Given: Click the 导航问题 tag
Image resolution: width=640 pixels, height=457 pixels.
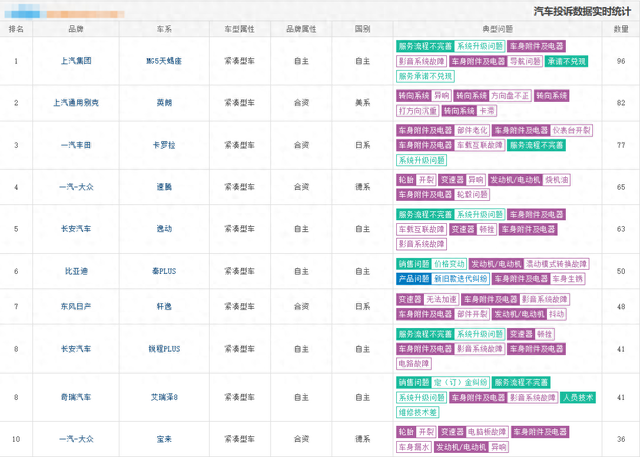Looking at the screenshot, I should pyautogui.click(x=525, y=61).
